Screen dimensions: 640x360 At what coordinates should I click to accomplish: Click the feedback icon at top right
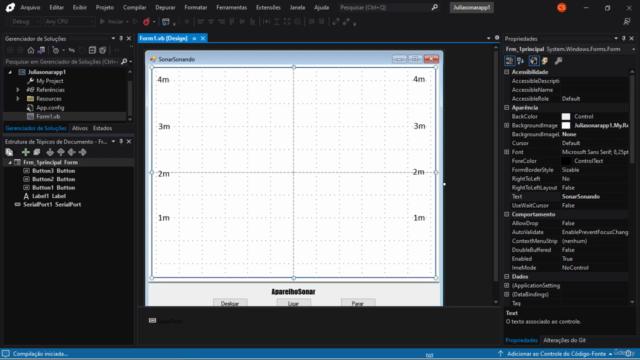(627, 22)
